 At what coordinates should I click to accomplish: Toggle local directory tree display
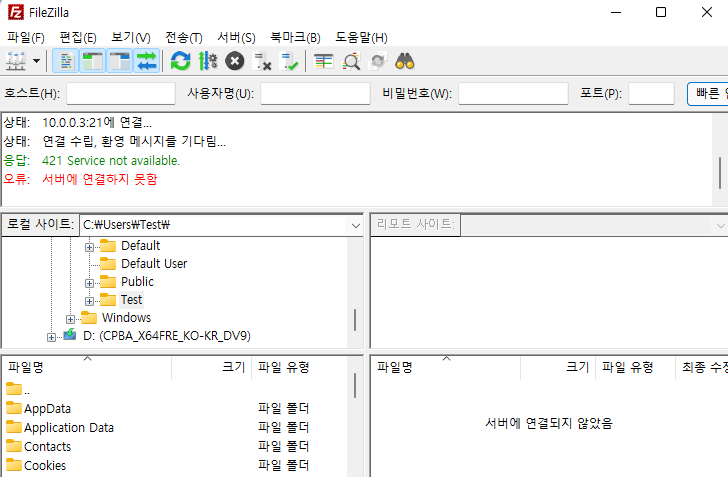point(92,61)
